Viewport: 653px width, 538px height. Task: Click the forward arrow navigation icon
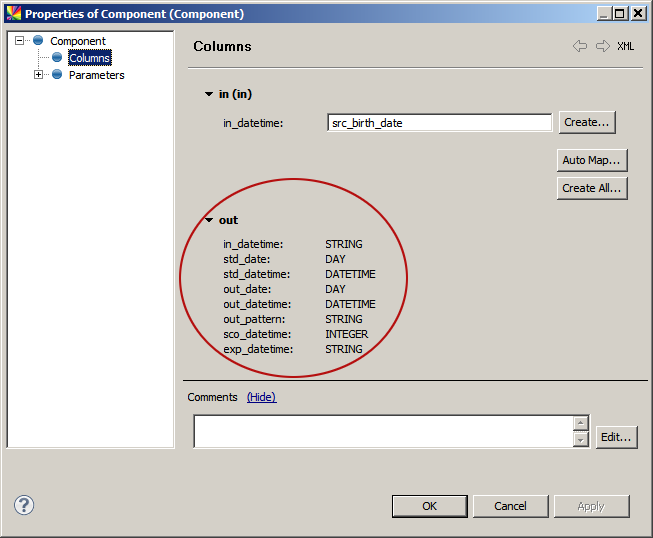click(602, 46)
